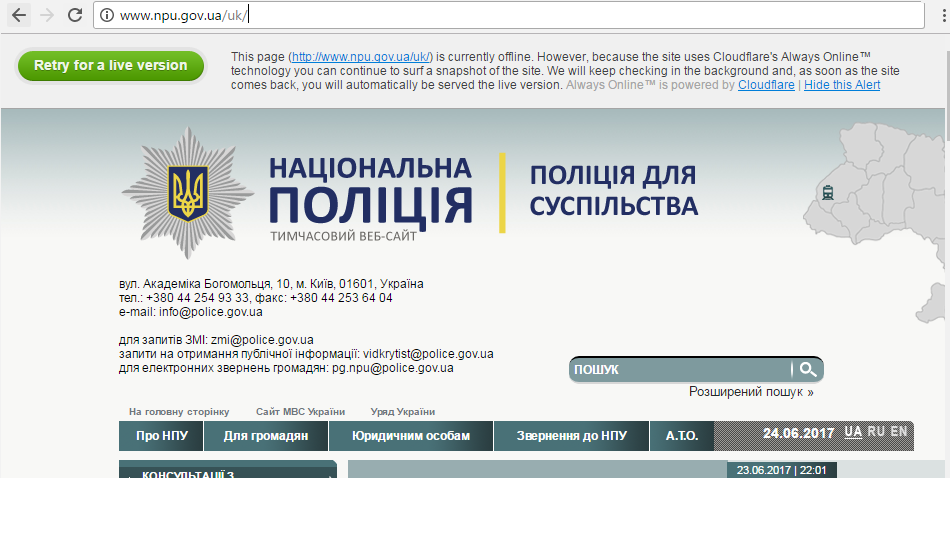Open the Для громадян menu
Screen dimensions: 950x551
tap(265, 436)
